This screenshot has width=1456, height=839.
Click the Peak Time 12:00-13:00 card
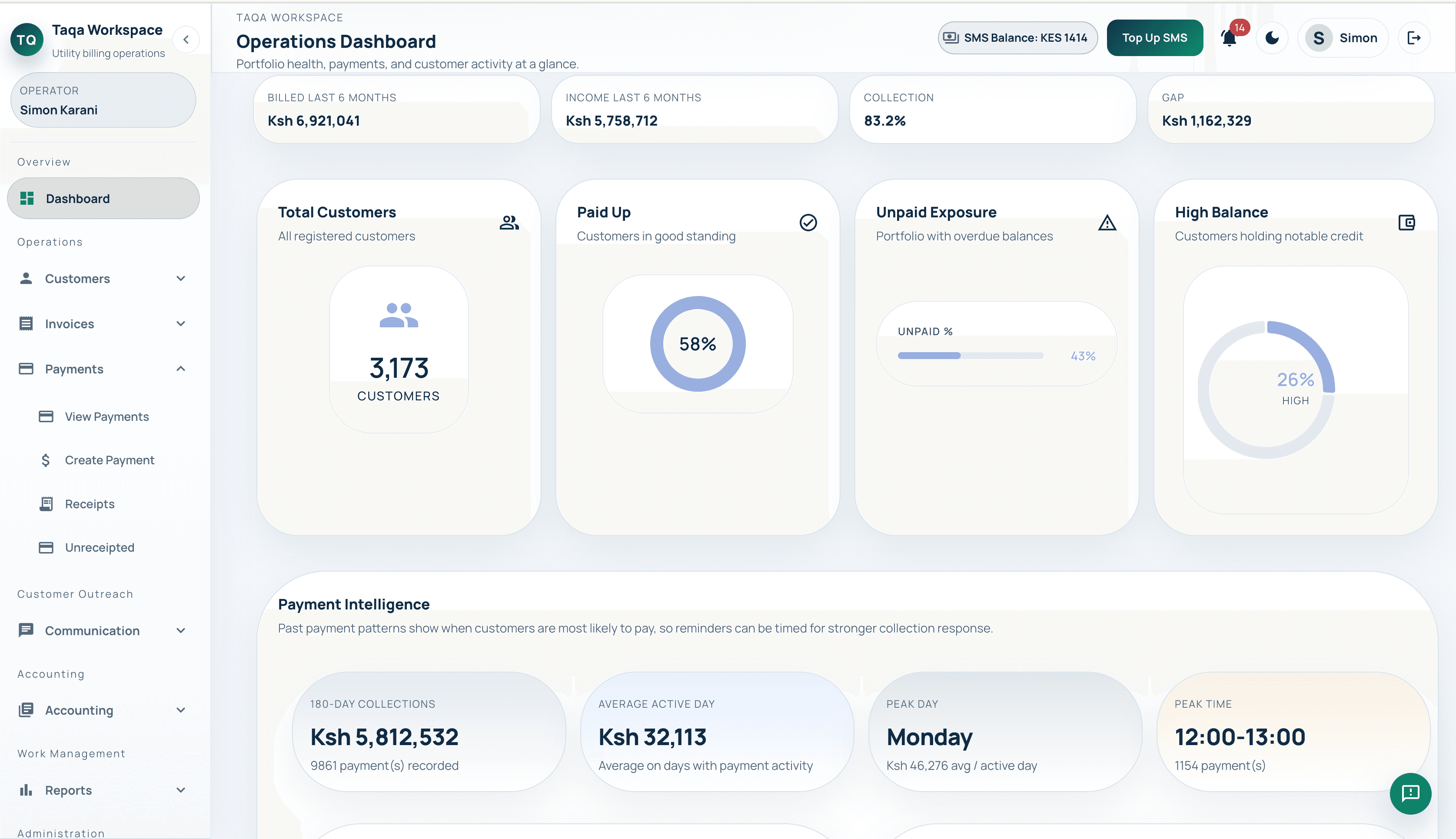(1293, 731)
